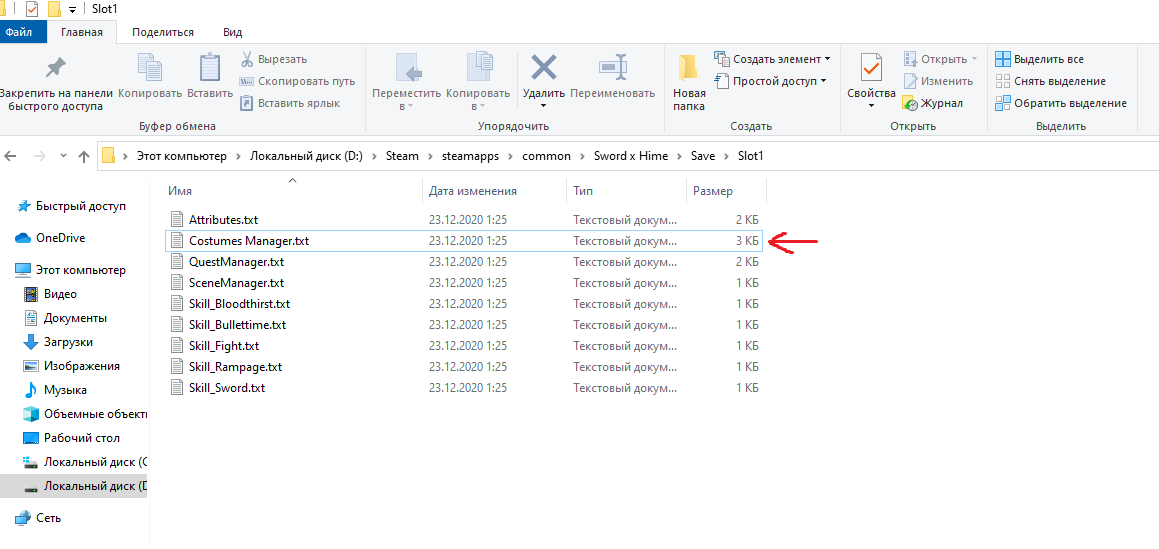Select the Costumes Manager.txt file
This screenshot has height=549, width=1159.
tap(249, 241)
